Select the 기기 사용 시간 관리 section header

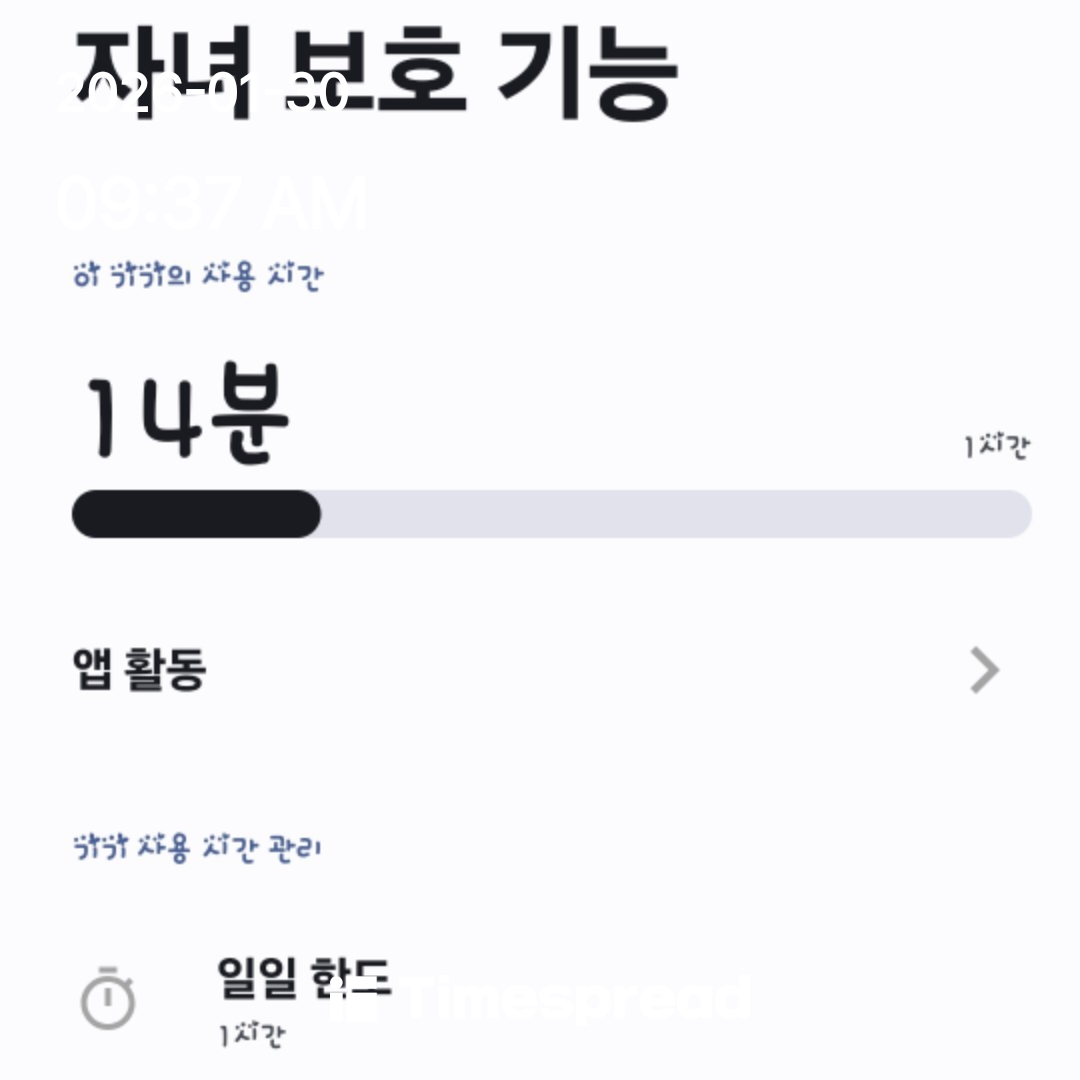pos(198,849)
